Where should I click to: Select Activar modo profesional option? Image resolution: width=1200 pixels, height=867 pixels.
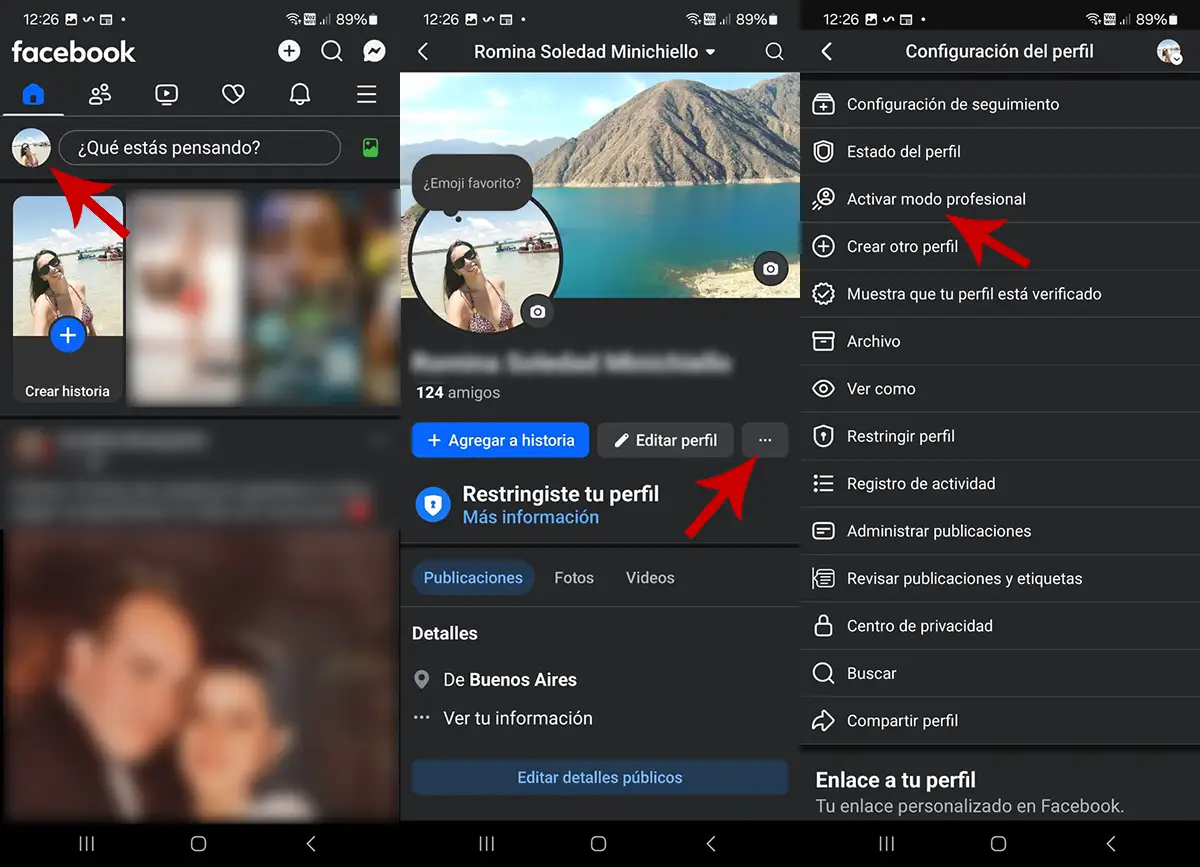(936, 199)
